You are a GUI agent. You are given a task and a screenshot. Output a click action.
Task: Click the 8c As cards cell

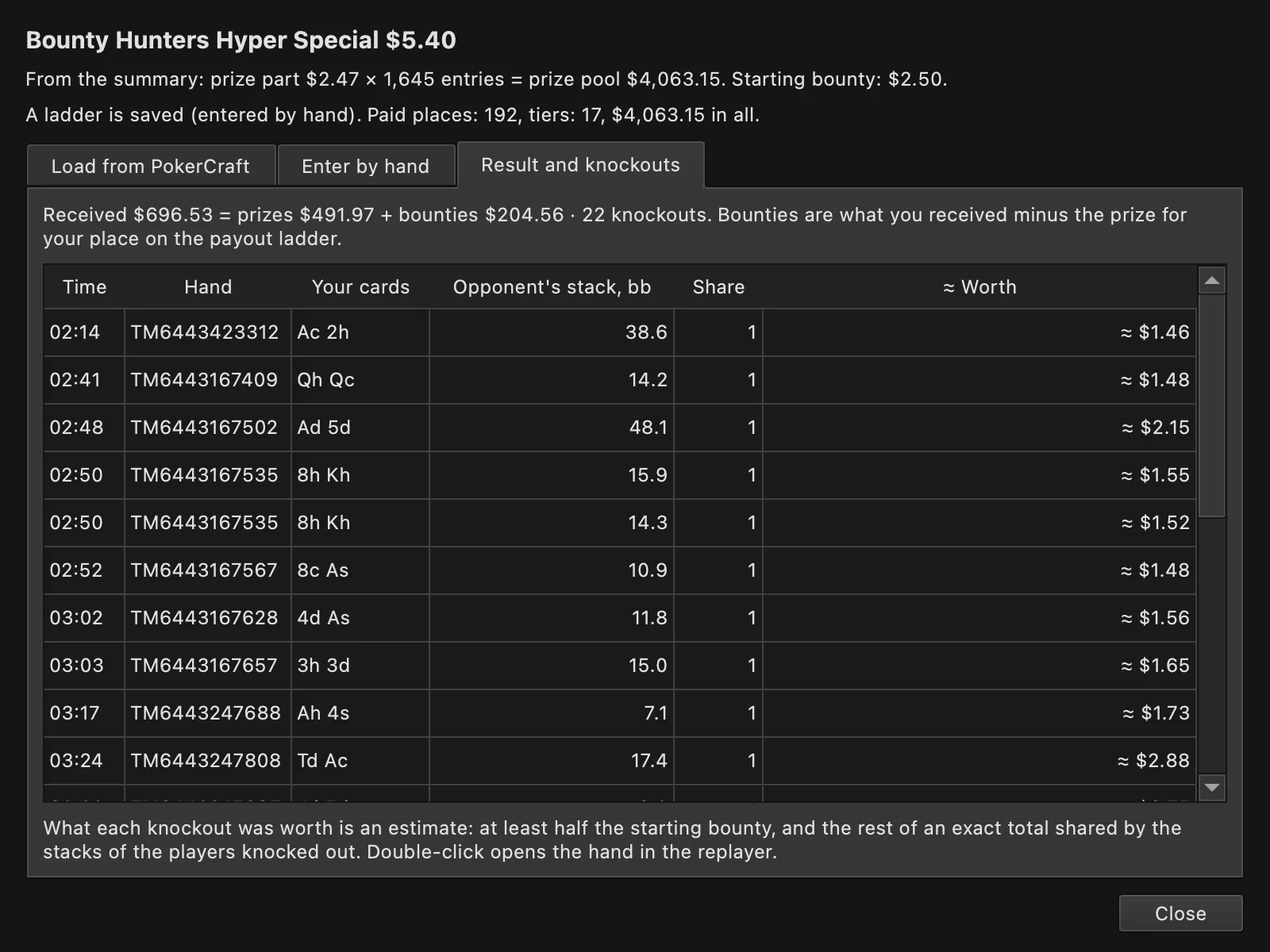pos(360,570)
